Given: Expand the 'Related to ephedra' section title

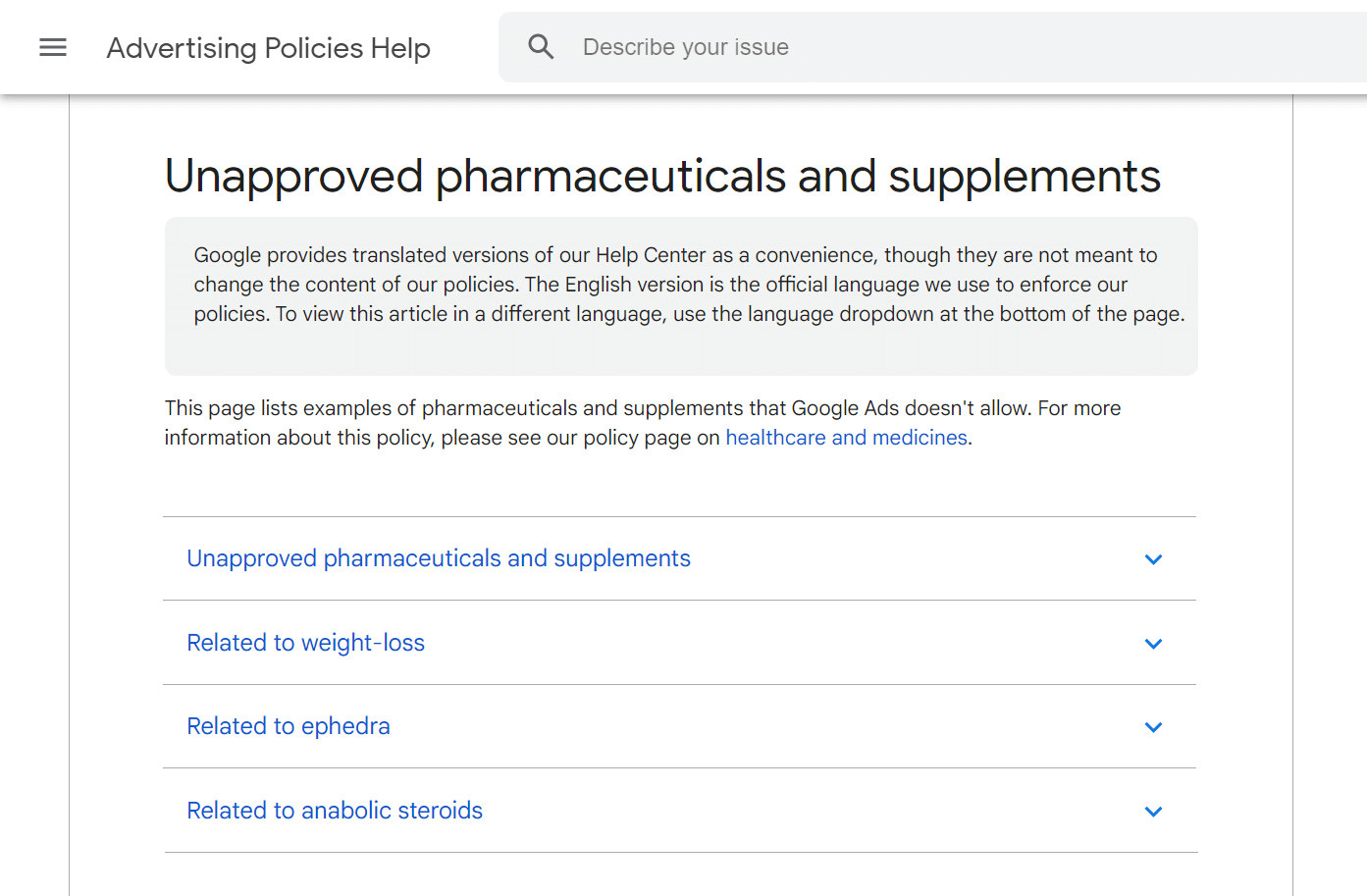Looking at the screenshot, I should click(x=289, y=726).
